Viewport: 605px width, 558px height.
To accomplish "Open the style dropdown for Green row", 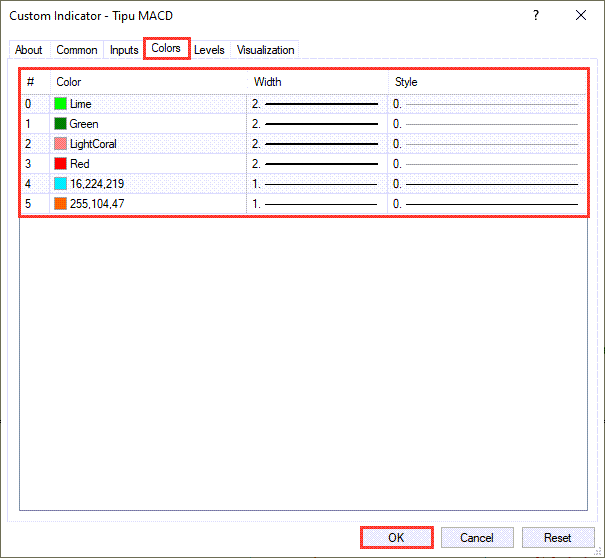I will [486, 124].
